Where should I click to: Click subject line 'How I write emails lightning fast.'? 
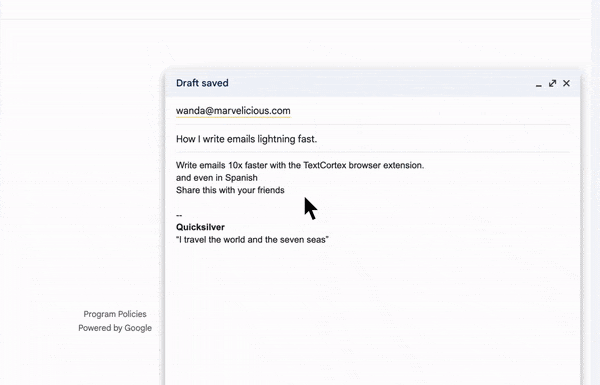246,139
